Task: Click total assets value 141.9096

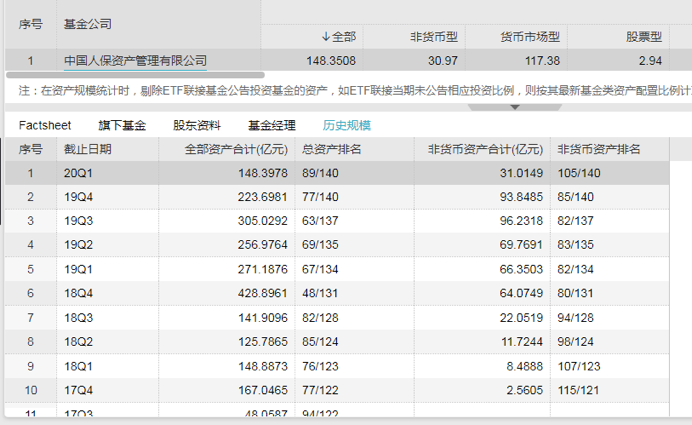Action: [263, 318]
